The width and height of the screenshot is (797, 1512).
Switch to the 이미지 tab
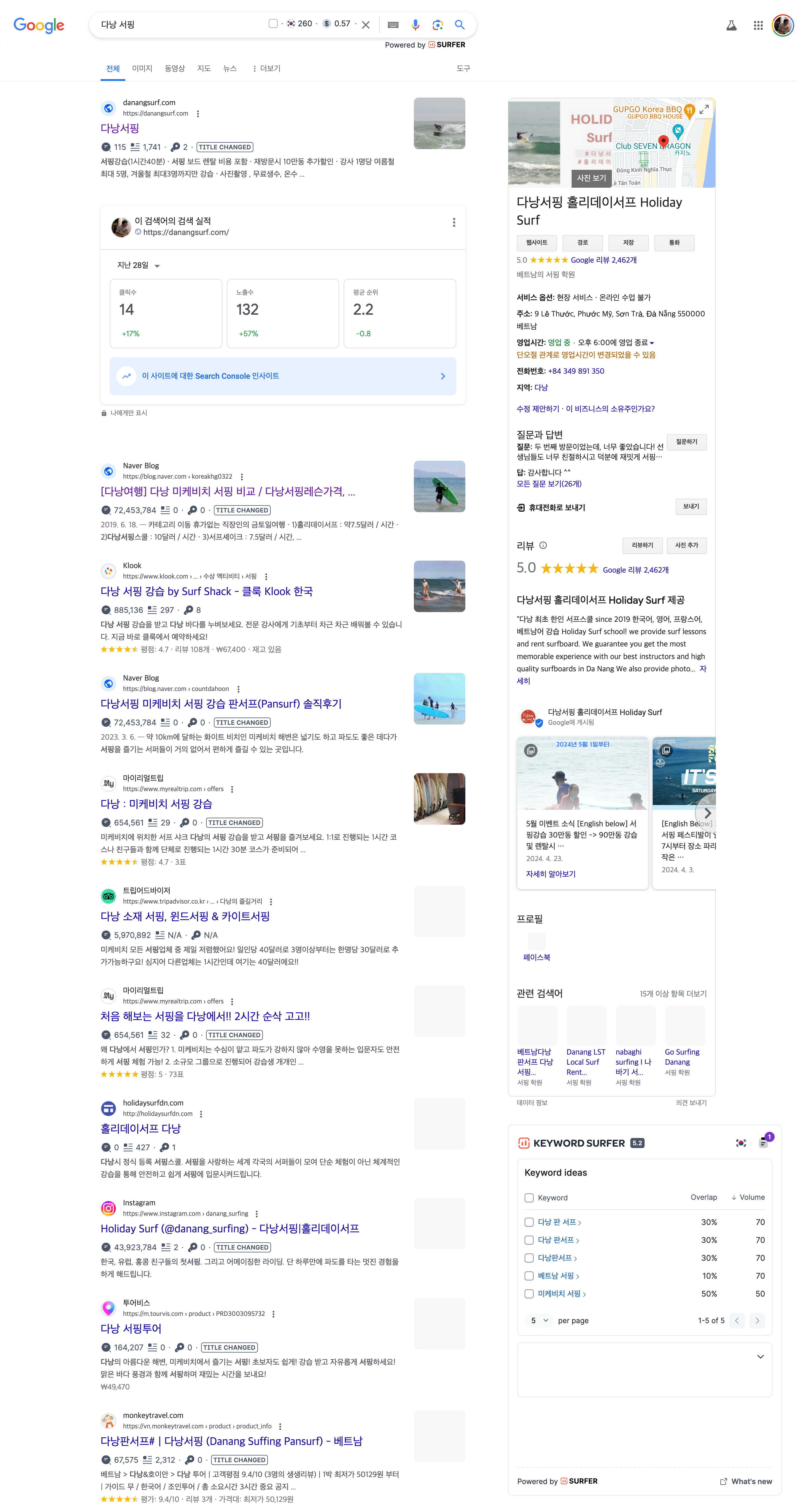pos(142,69)
